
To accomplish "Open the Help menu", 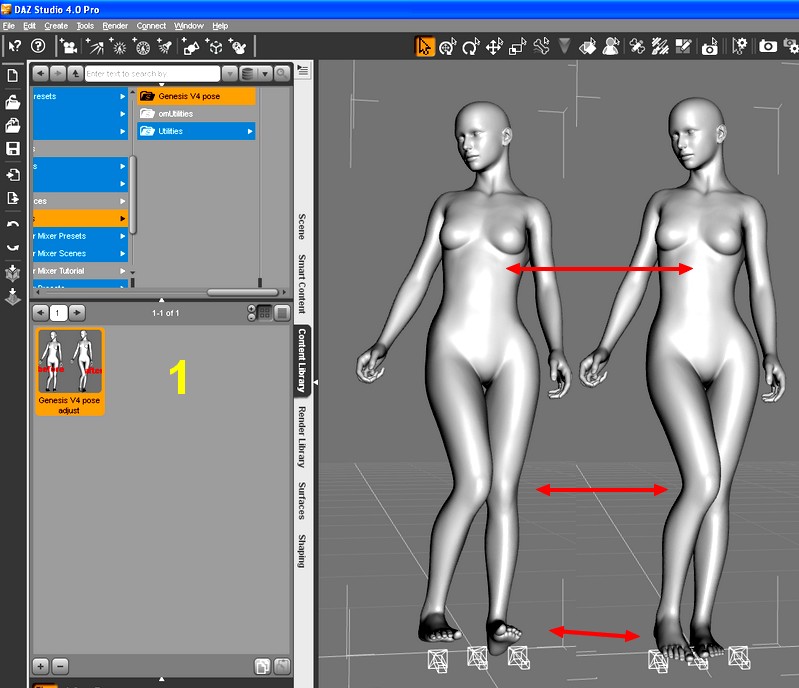I will [220, 26].
